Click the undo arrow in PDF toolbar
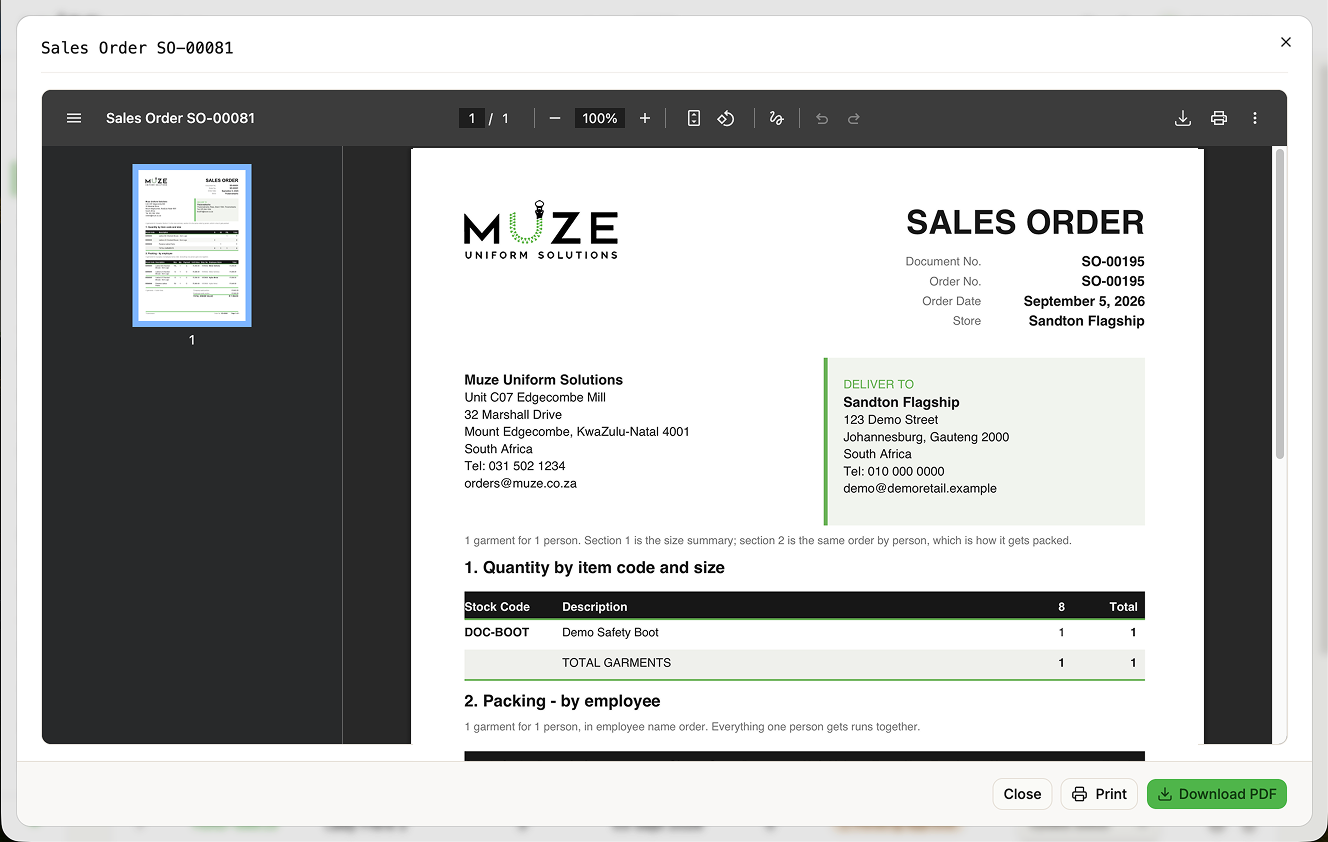 click(822, 118)
